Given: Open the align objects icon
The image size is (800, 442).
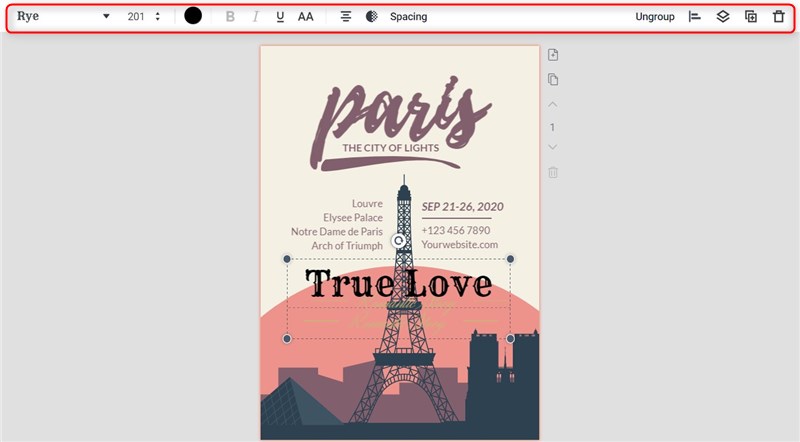Looking at the screenshot, I should coord(695,17).
